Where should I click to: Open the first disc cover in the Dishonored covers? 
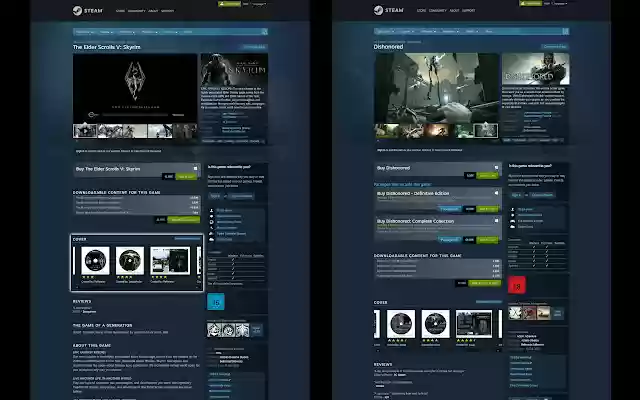pos(401,324)
